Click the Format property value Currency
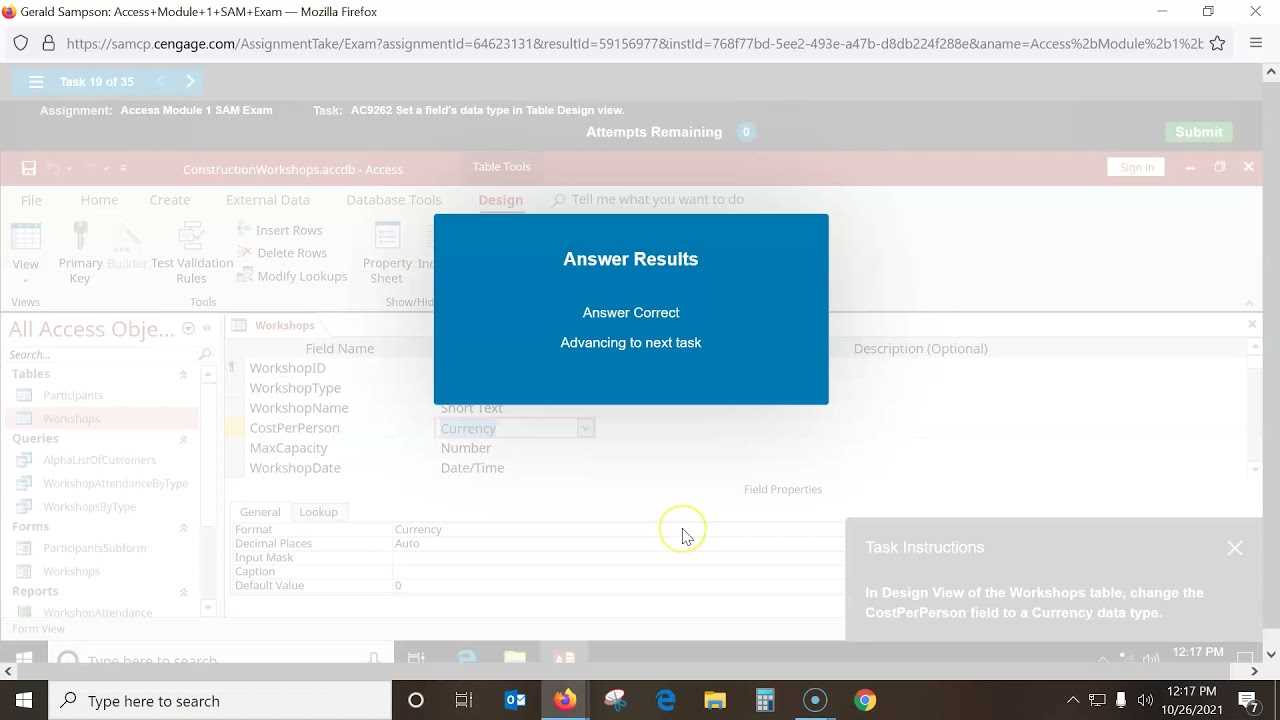Viewport: 1280px width, 720px height. pos(418,529)
